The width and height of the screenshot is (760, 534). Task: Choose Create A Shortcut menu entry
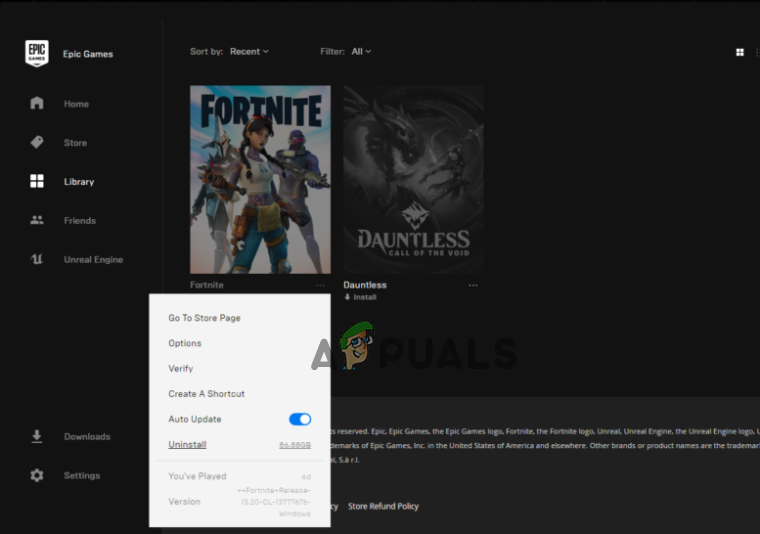coord(206,394)
